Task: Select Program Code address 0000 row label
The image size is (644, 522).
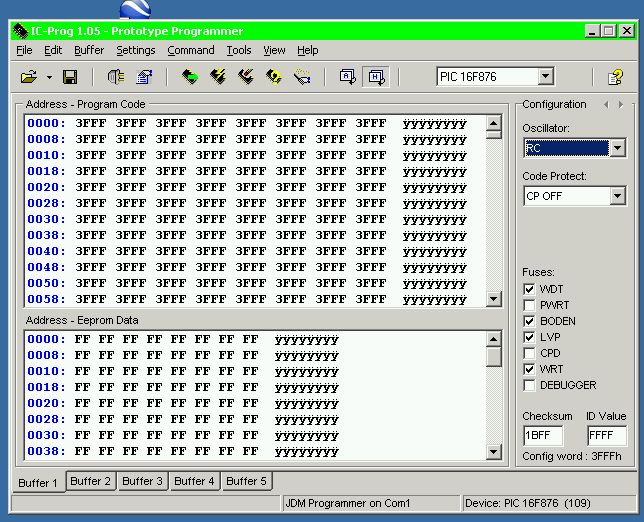Action: pyautogui.click(x=46, y=123)
